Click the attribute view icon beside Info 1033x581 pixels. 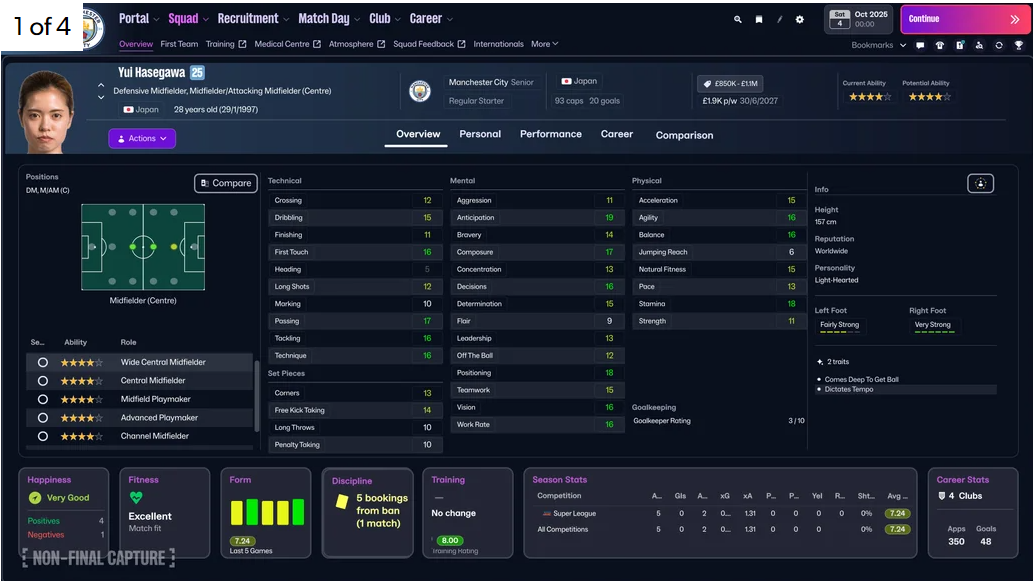[x=980, y=184]
